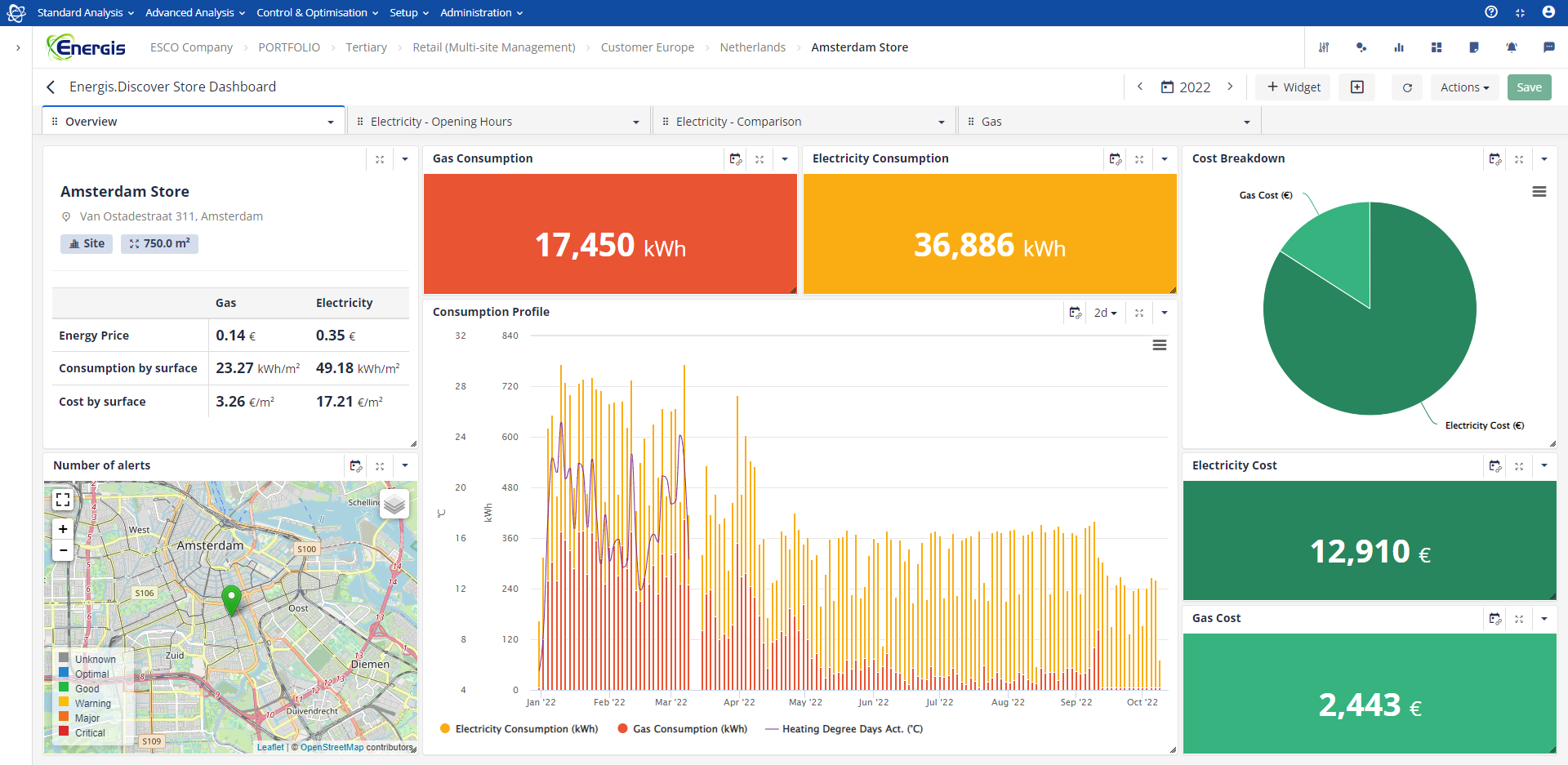1568x765 pixels.
Task: Refresh the dashboard with the reload icon
Action: click(1407, 87)
